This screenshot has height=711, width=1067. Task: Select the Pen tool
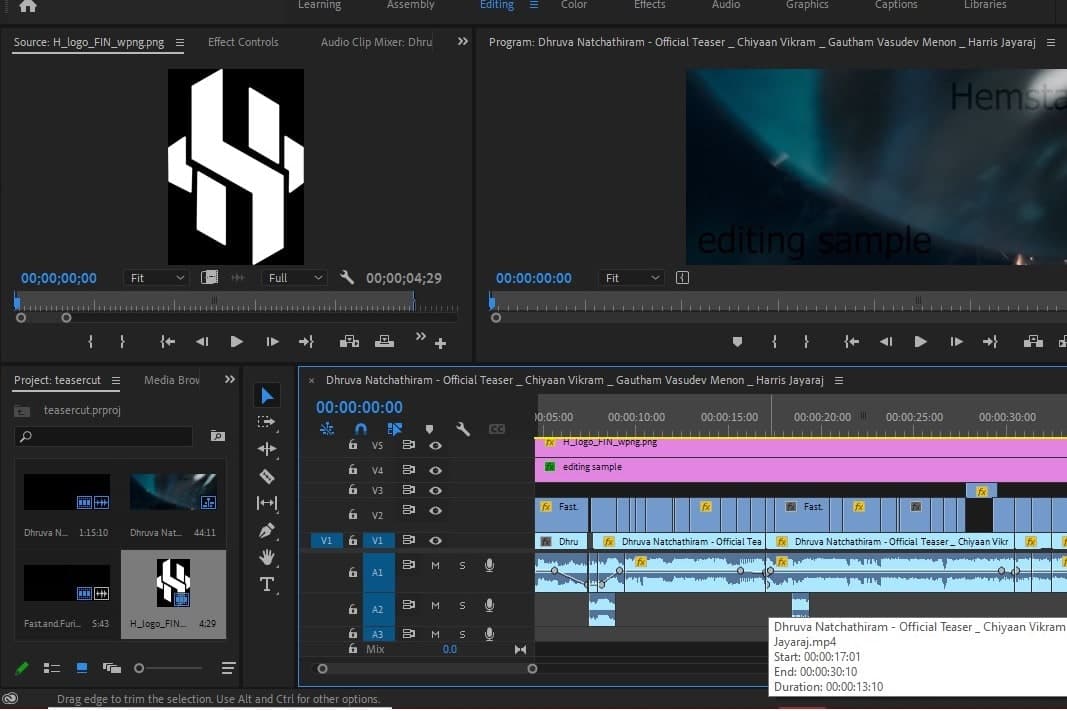[267, 530]
